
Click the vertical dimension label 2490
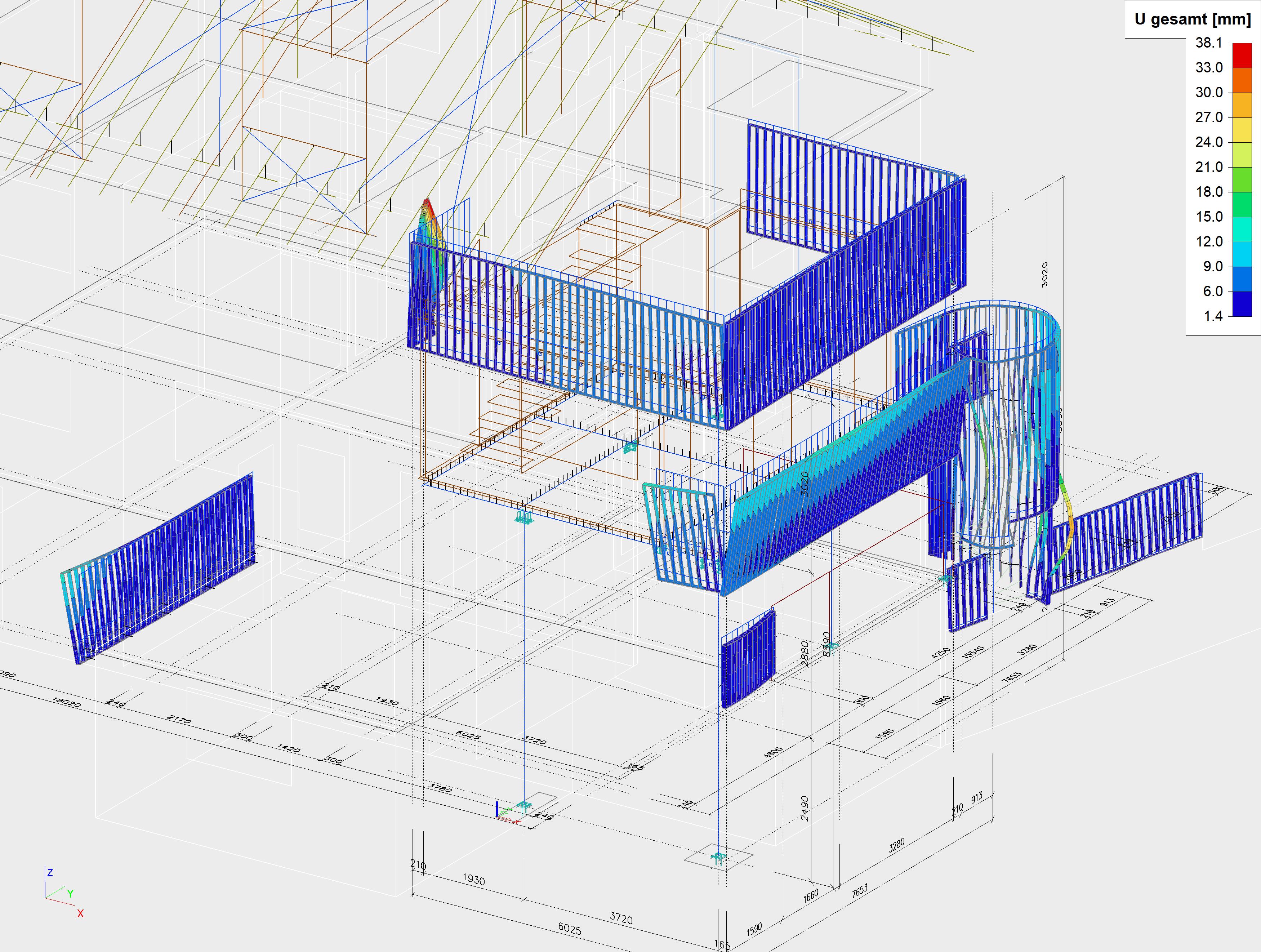coord(805,808)
